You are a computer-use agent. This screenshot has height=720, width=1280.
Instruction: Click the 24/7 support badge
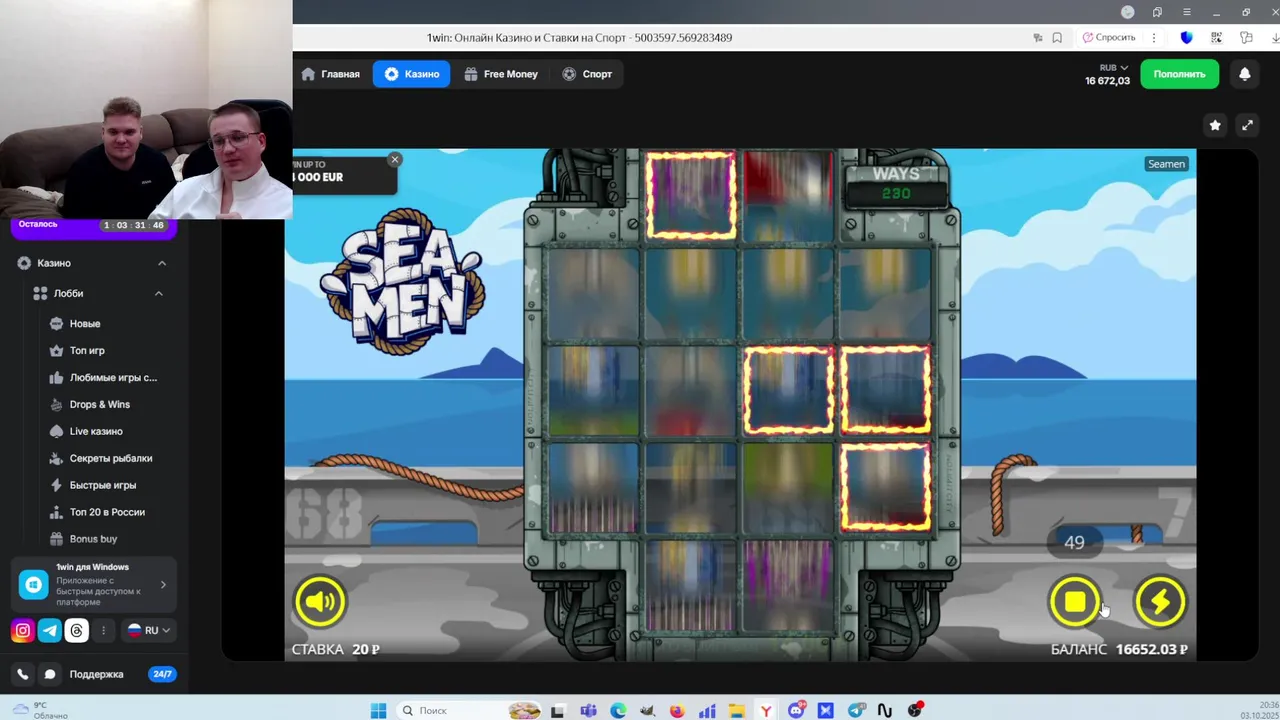(162, 674)
